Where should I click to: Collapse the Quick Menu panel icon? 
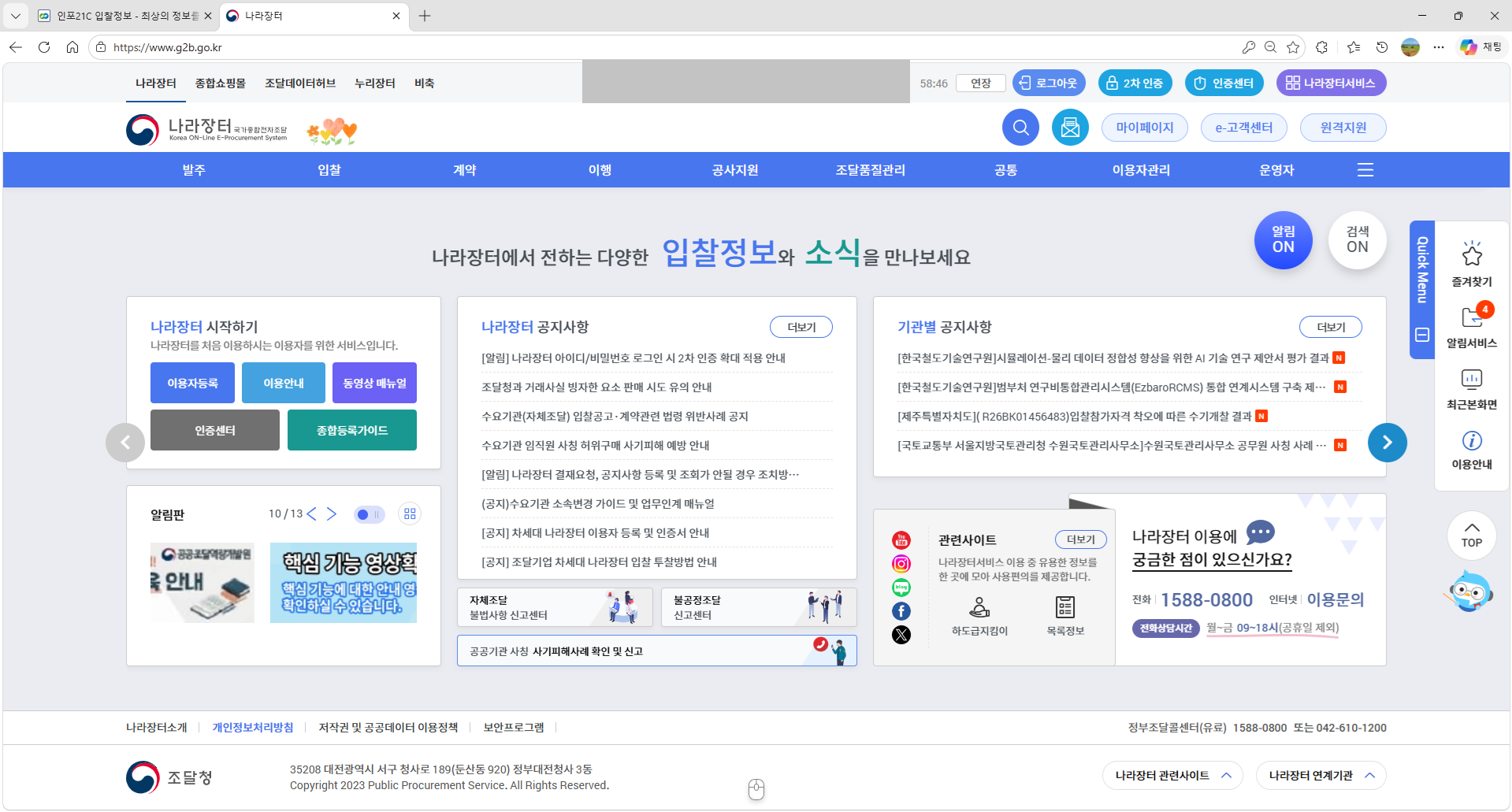[x=1422, y=335]
